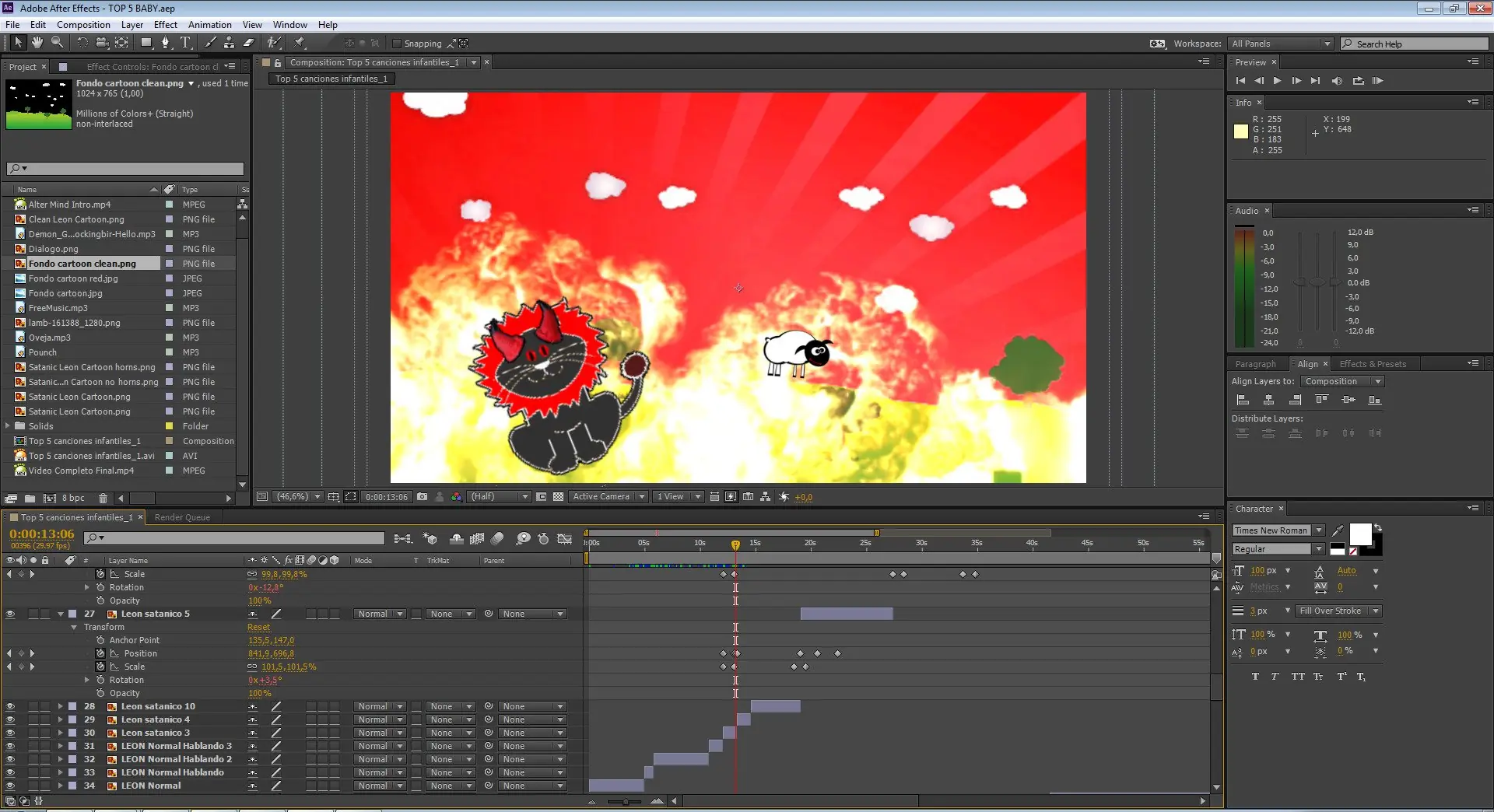Delete selected project item with trash icon
Viewport: 1494px width, 812px height.
(103, 498)
